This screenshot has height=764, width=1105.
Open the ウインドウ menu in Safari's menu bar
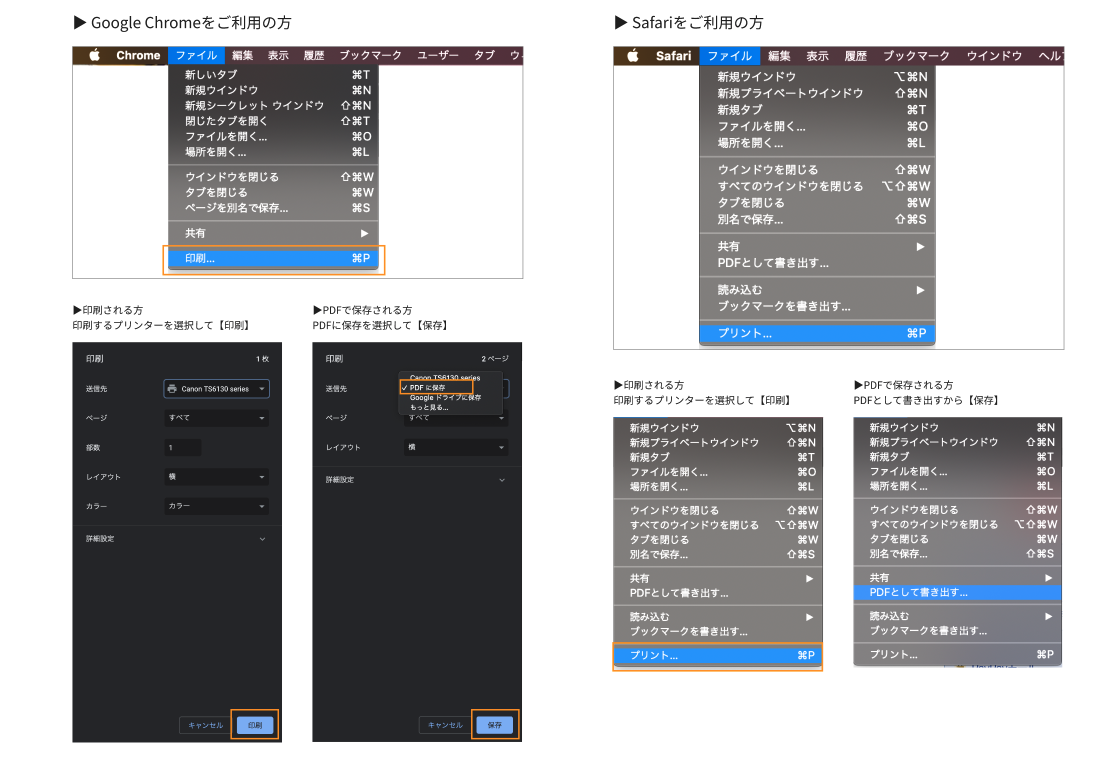coord(994,56)
